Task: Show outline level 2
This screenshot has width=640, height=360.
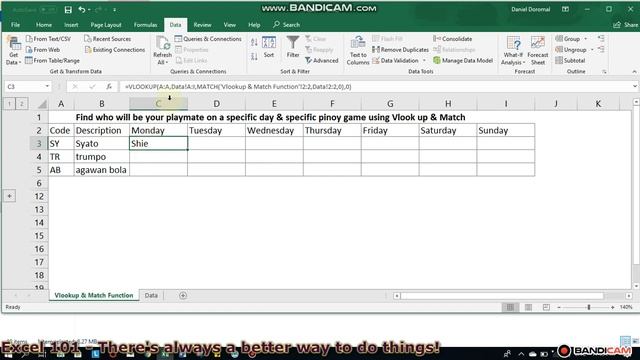Action: [x=22, y=104]
